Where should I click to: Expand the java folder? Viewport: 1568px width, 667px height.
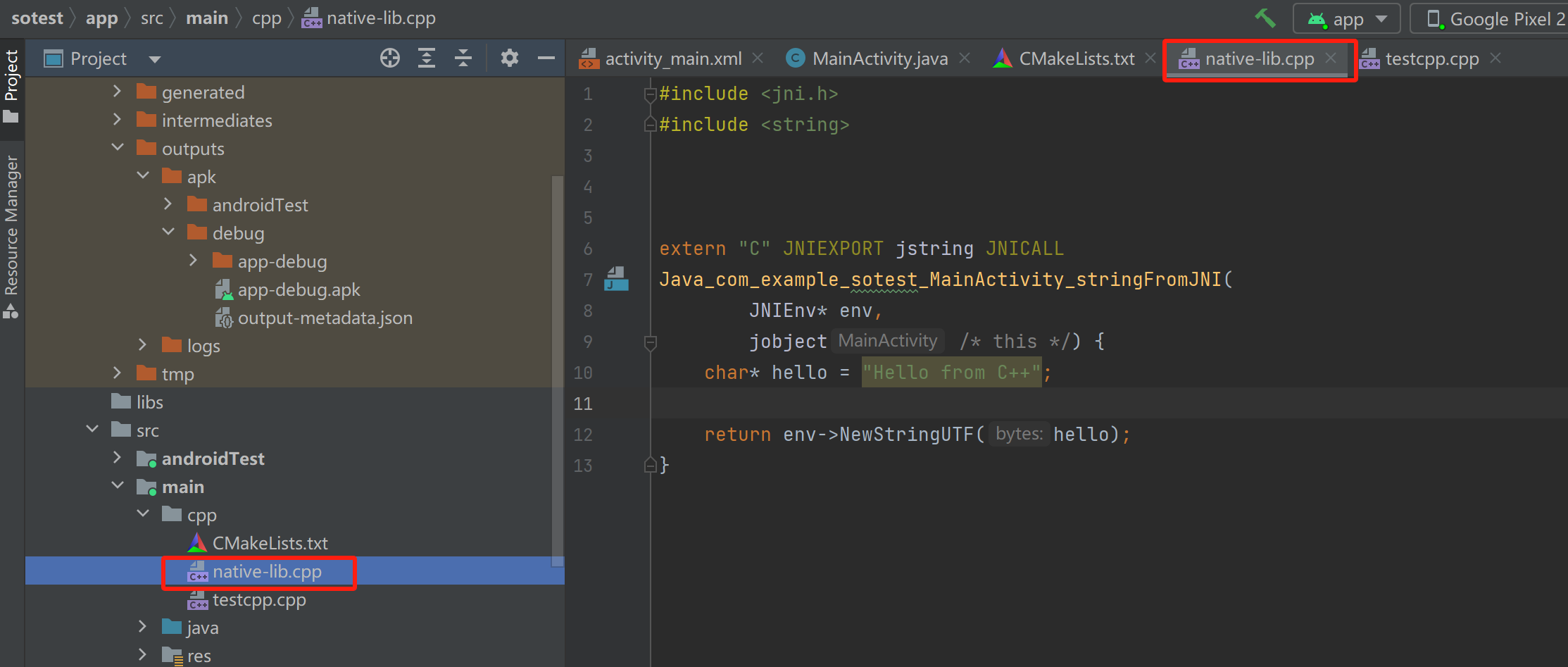point(143,627)
